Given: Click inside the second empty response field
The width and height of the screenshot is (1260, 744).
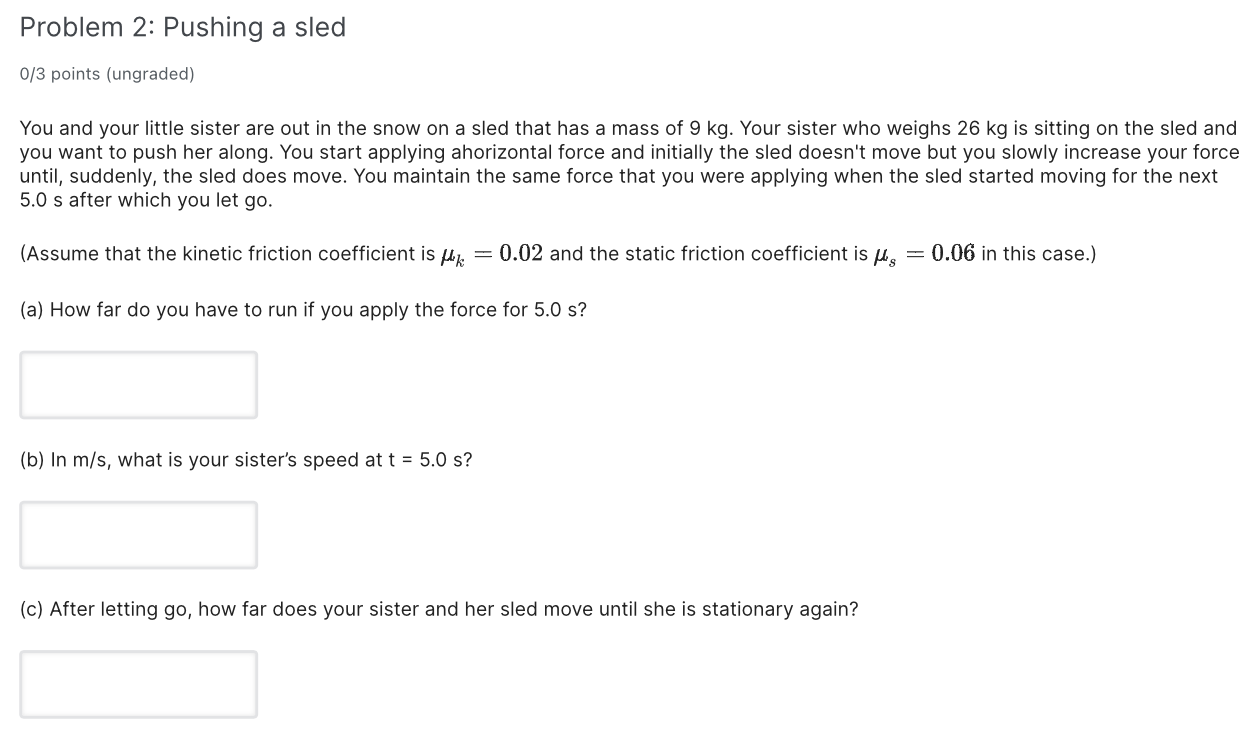Looking at the screenshot, I should tap(139, 534).
